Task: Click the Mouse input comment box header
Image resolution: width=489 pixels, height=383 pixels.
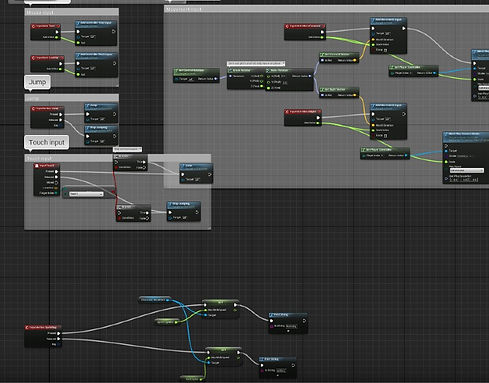Action: (72, 12)
